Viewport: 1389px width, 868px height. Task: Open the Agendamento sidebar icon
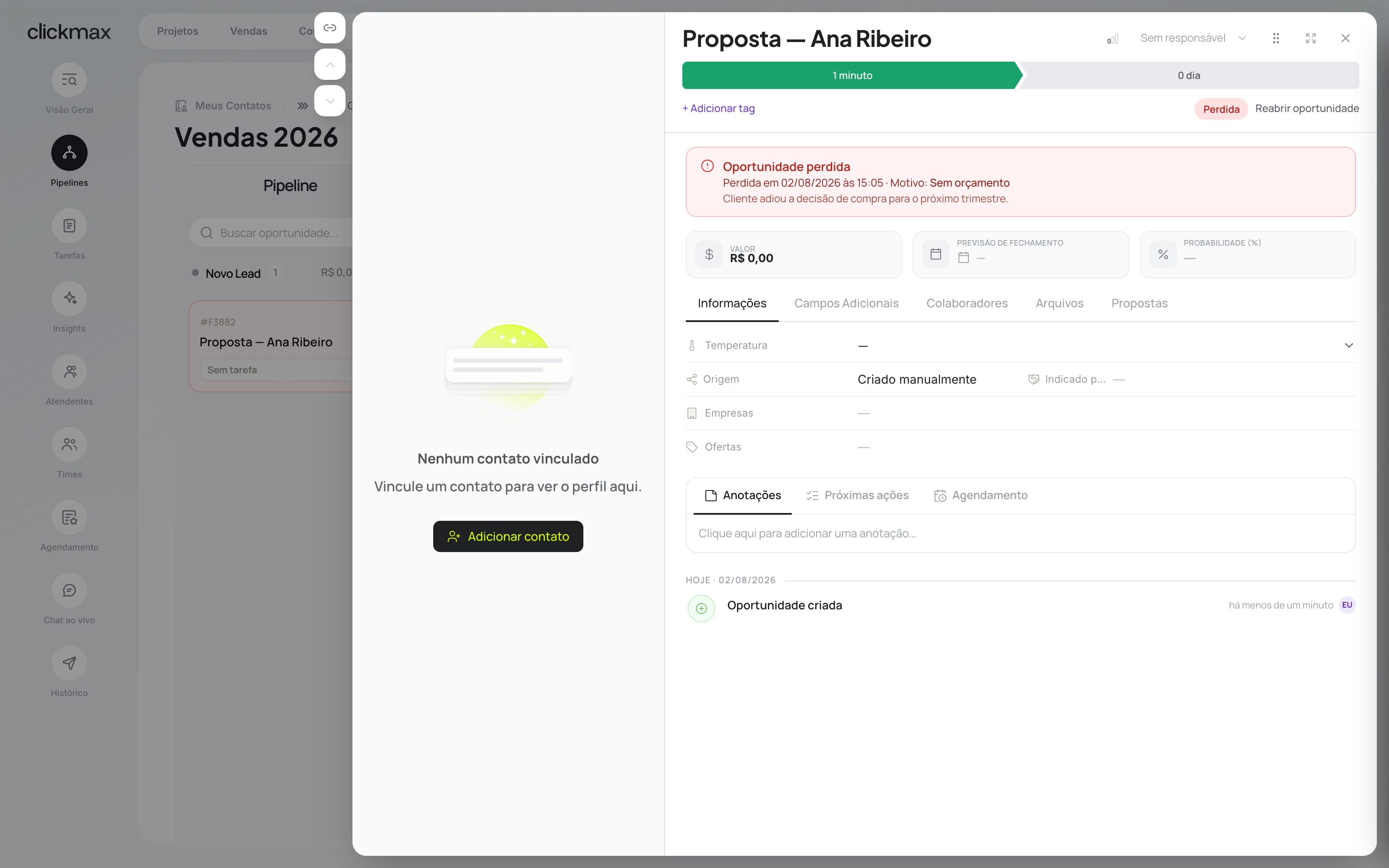[69, 517]
